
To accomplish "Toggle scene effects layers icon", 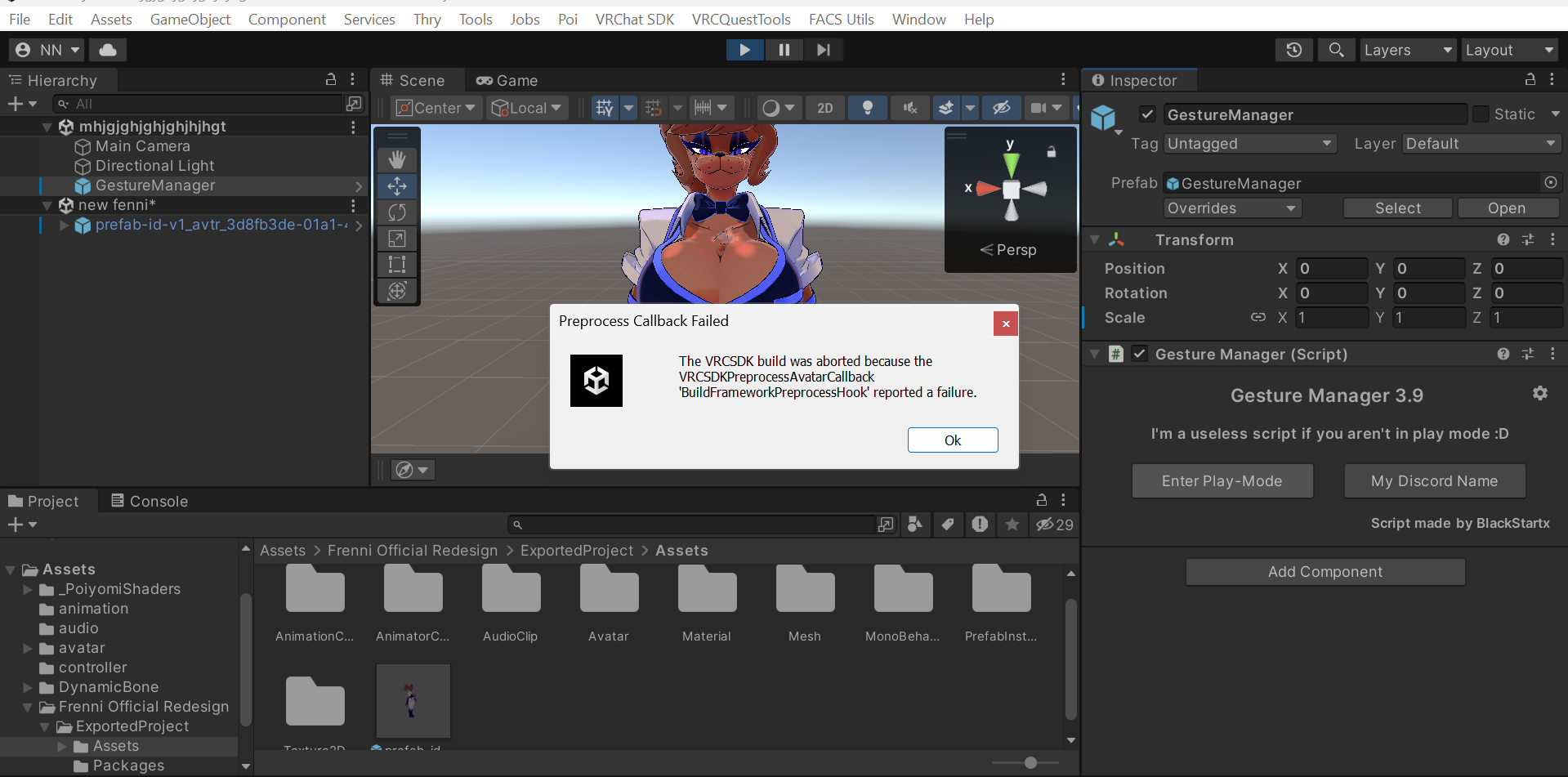I will (946, 108).
